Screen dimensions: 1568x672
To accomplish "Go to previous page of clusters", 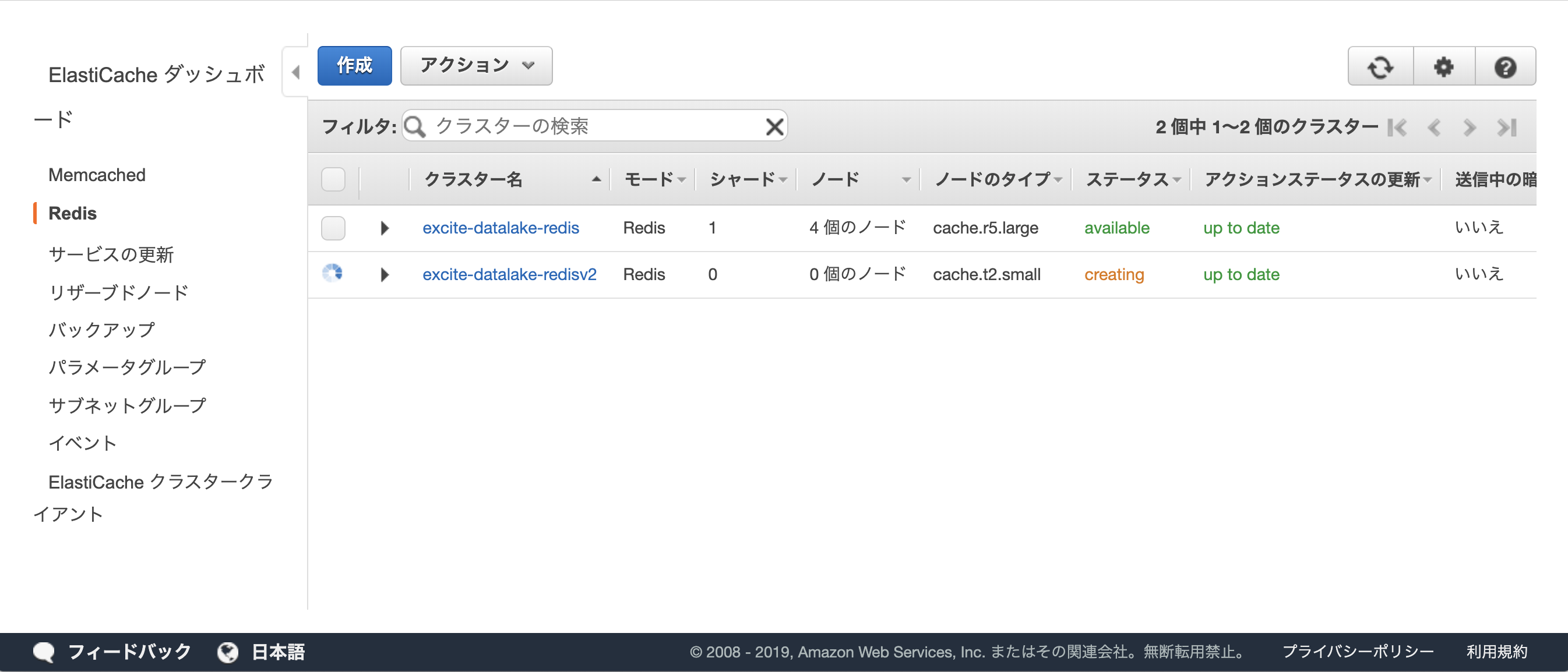I will coord(1433,127).
